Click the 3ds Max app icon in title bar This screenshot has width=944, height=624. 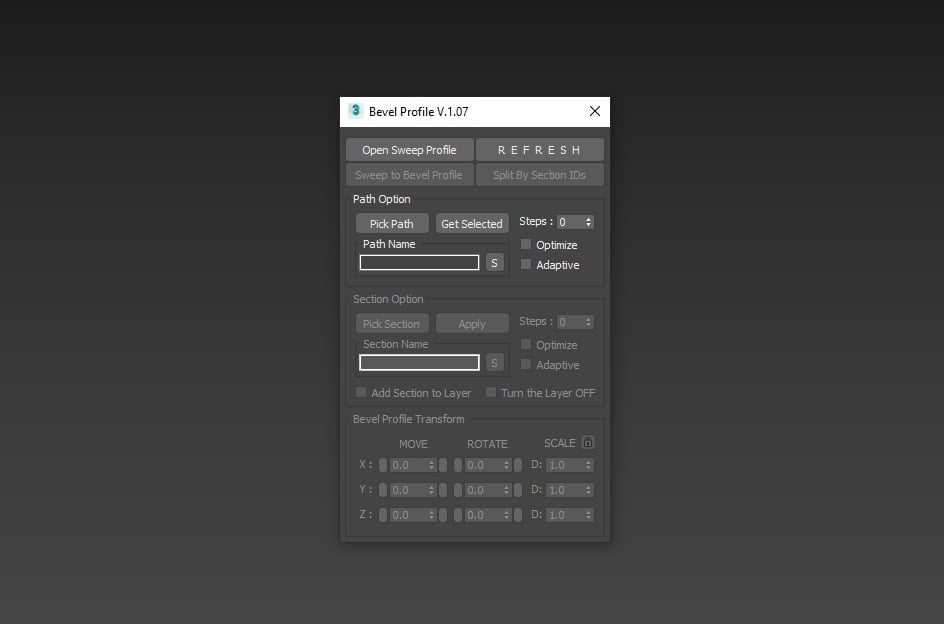coord(355,111)
